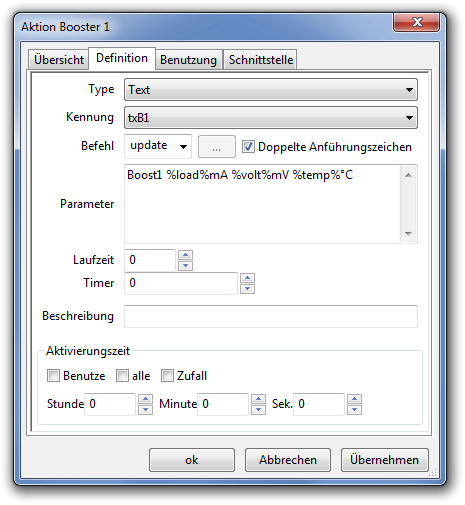The height and width of the screenshot is (505, 465).
Task: Open the Befehl update dropdown
Action: click(x=158, y=146)
